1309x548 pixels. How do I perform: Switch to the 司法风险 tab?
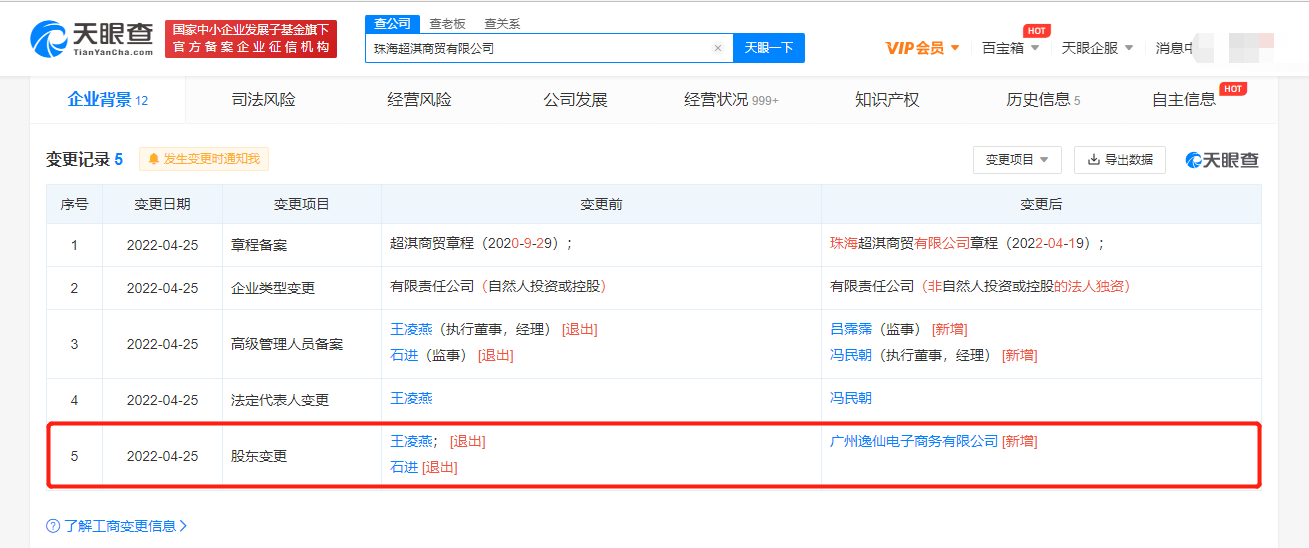click(263, 100)
